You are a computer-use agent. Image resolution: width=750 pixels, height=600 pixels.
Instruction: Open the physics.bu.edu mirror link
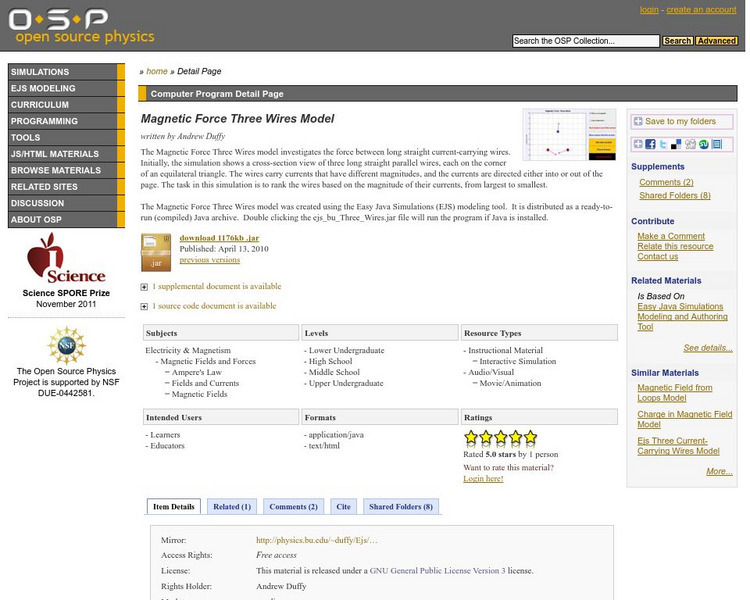pyautogui.click(x=316, y=540)
